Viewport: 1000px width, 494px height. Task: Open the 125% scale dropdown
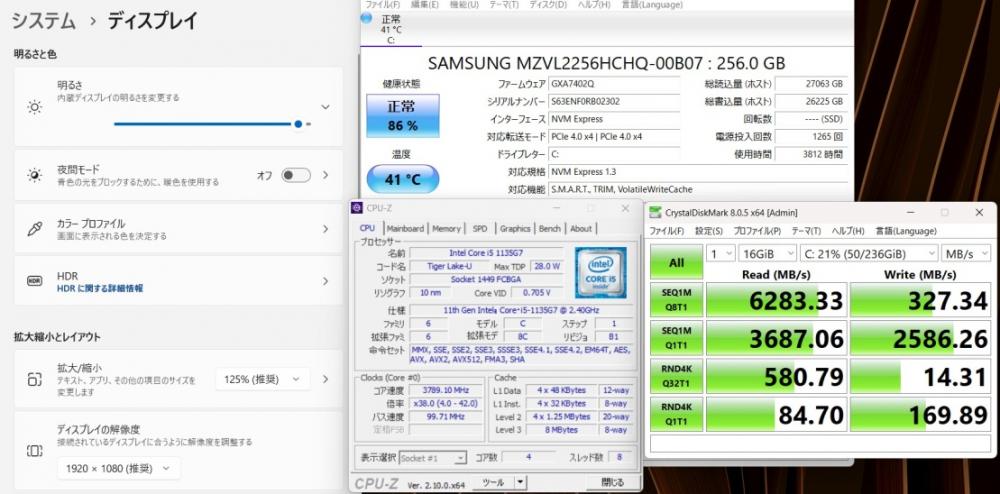[263, 379]
